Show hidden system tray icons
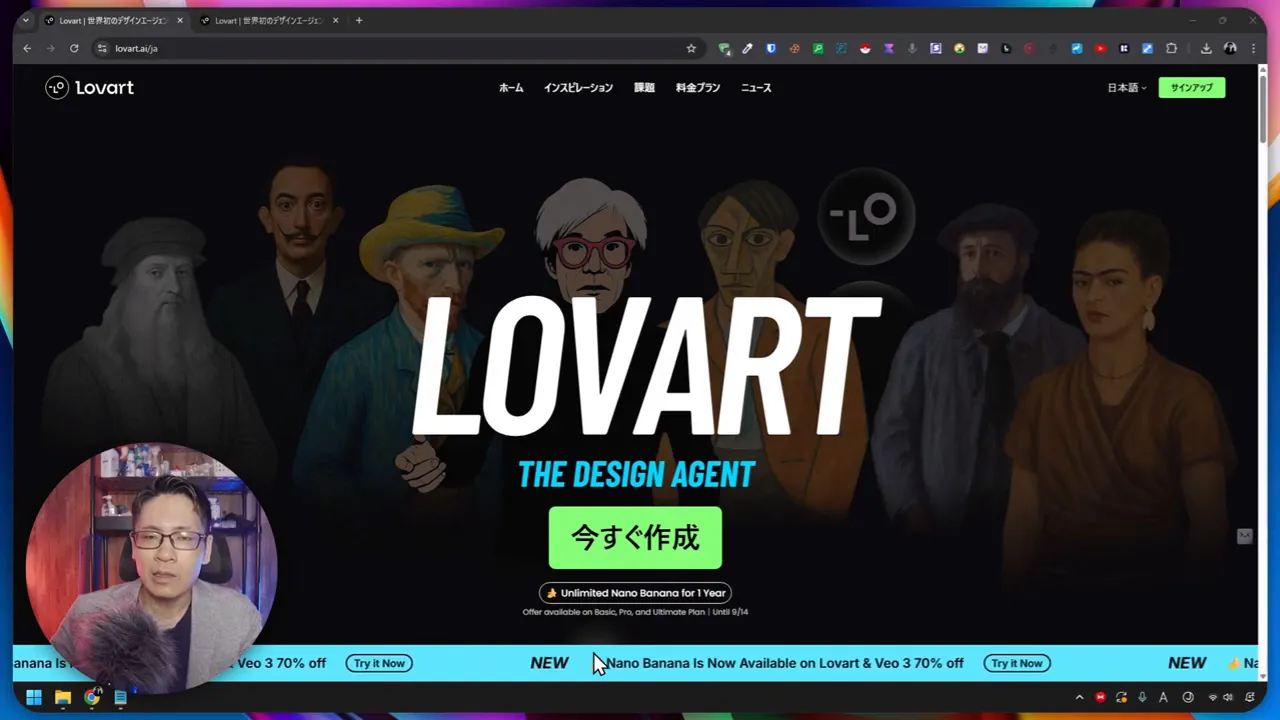Screen dimensions: 1280x720 click(1079, 697)
